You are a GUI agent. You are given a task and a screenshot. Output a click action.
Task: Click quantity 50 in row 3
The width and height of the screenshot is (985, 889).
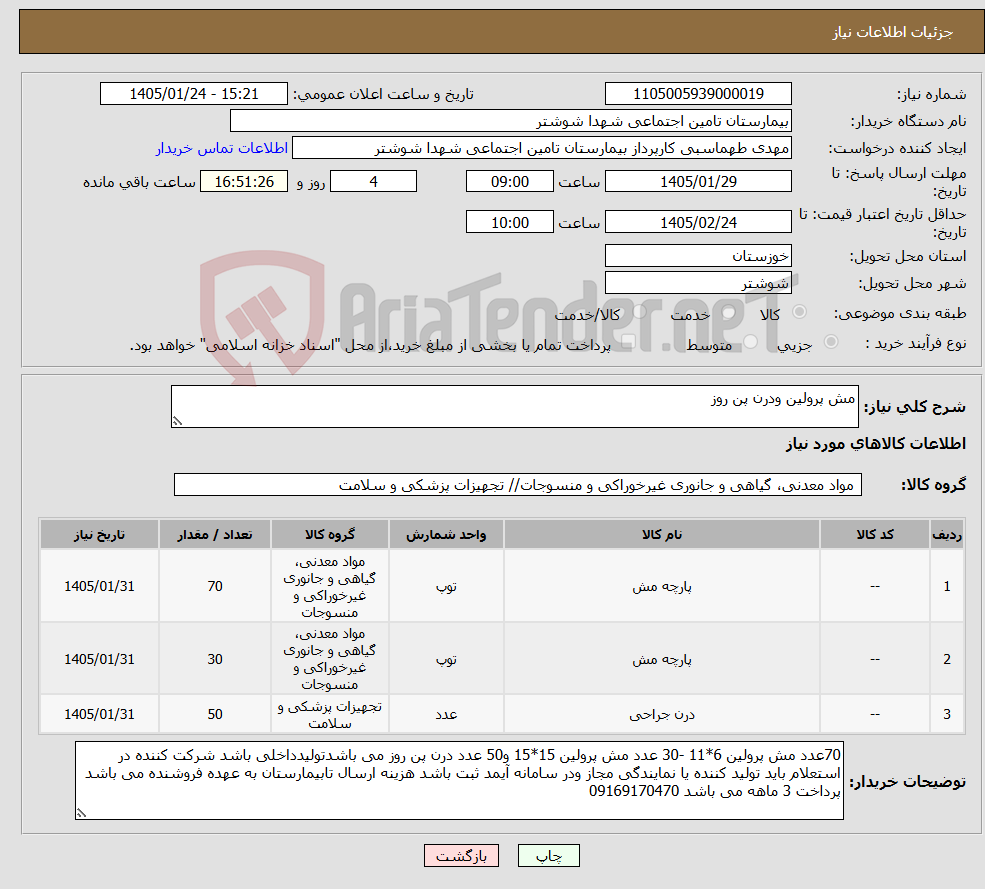215,714
